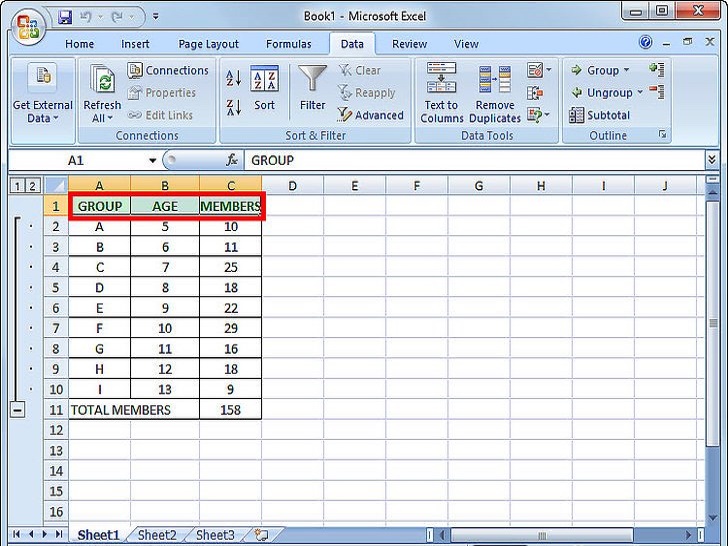Open the Sort dialog button

(264, 88)
